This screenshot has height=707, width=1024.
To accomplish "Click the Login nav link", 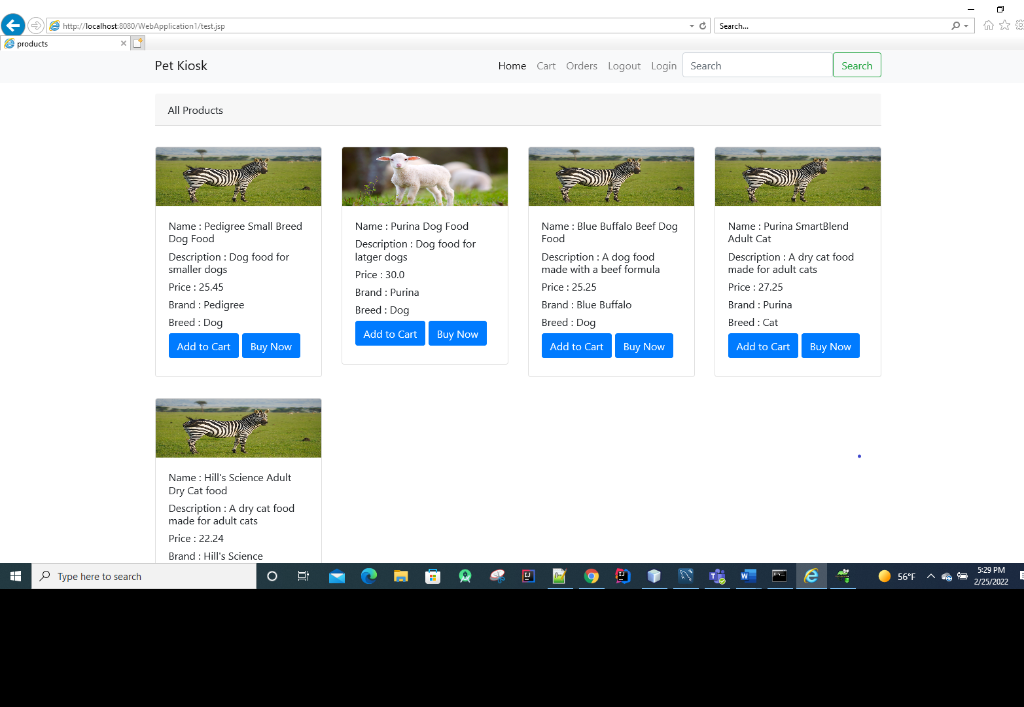I will pyautogui.click(x=664, y=65).
